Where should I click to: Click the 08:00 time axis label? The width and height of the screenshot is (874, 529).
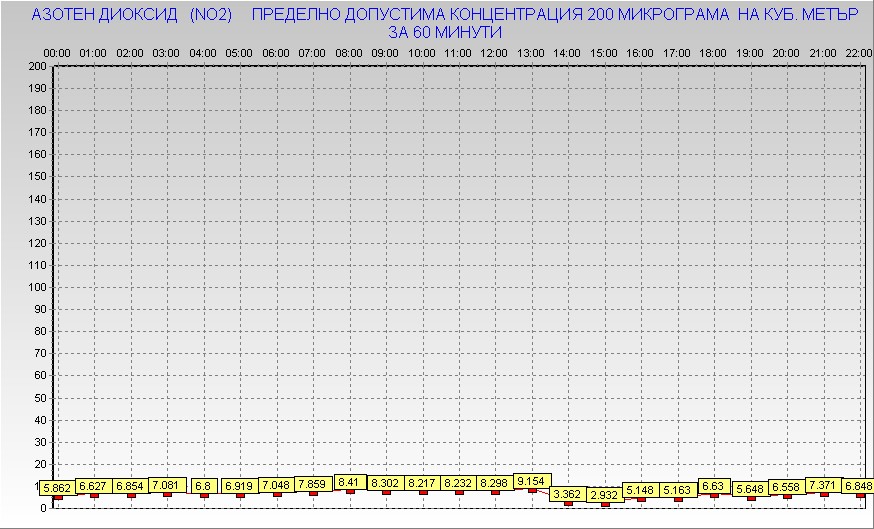point(349,52)
